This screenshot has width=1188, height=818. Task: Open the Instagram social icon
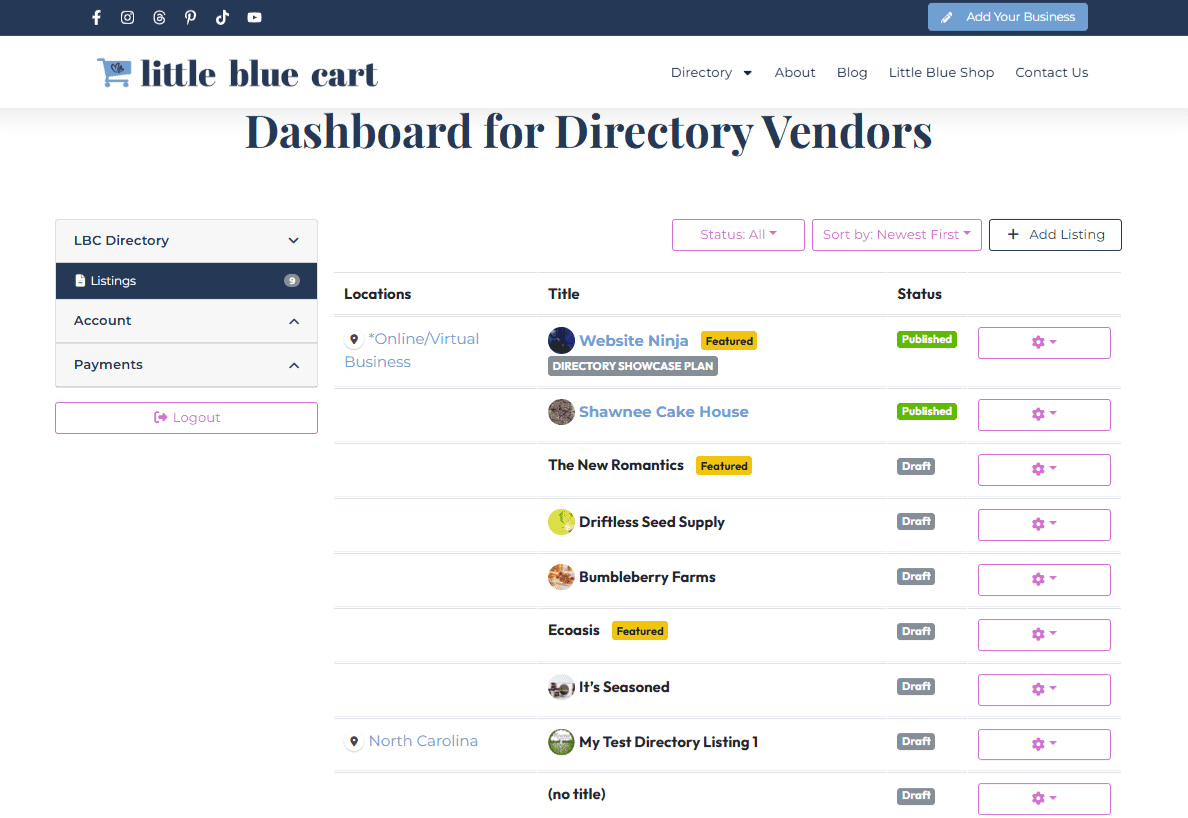point(127,17)
